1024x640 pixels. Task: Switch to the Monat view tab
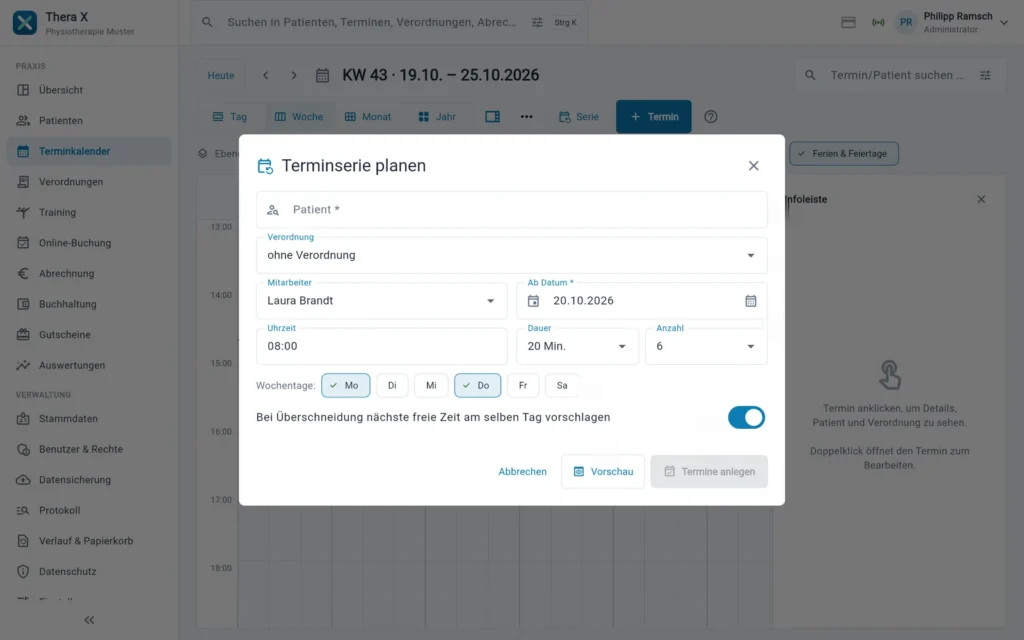click(368, 117)
